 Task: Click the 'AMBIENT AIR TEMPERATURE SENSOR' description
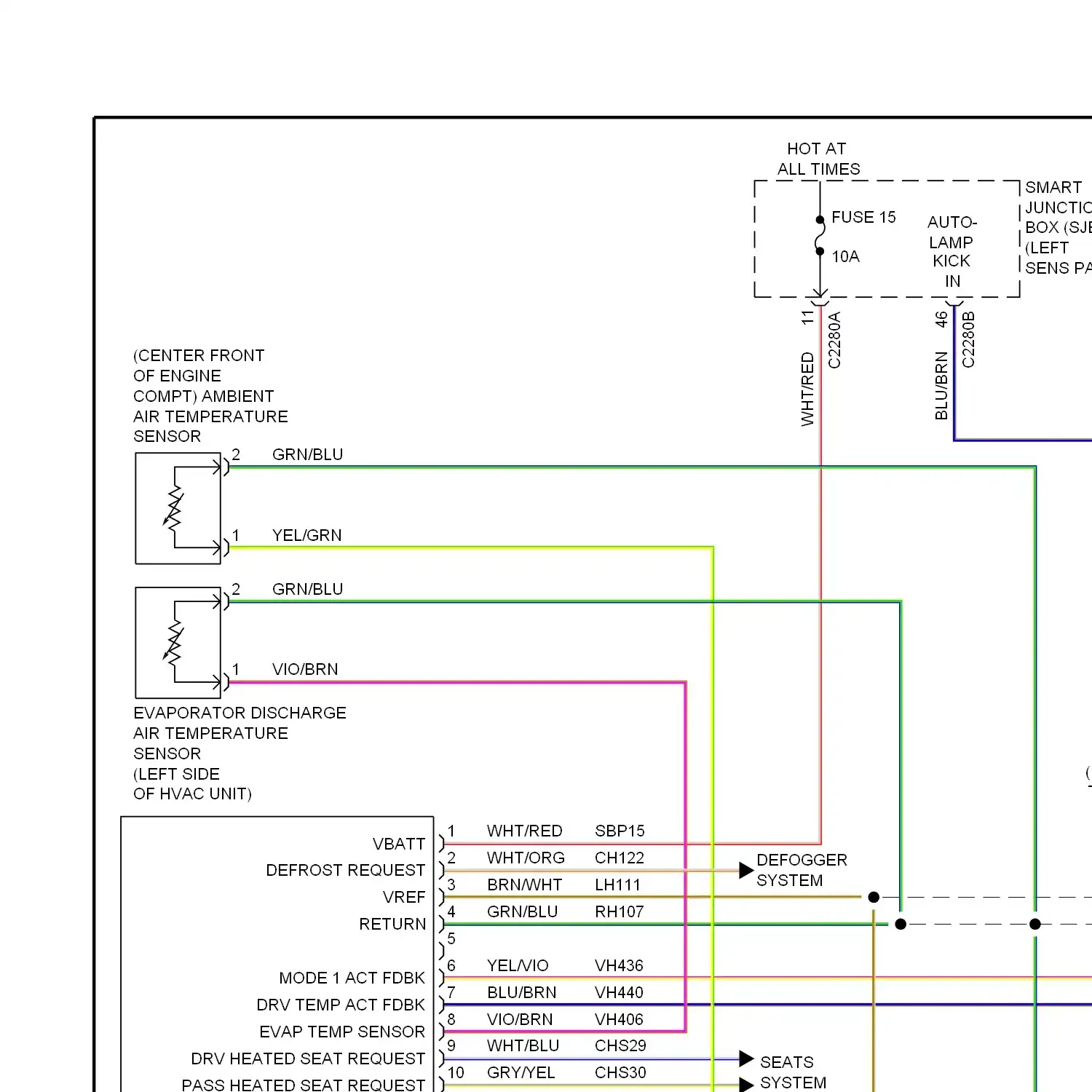click(x=210, y=396)
